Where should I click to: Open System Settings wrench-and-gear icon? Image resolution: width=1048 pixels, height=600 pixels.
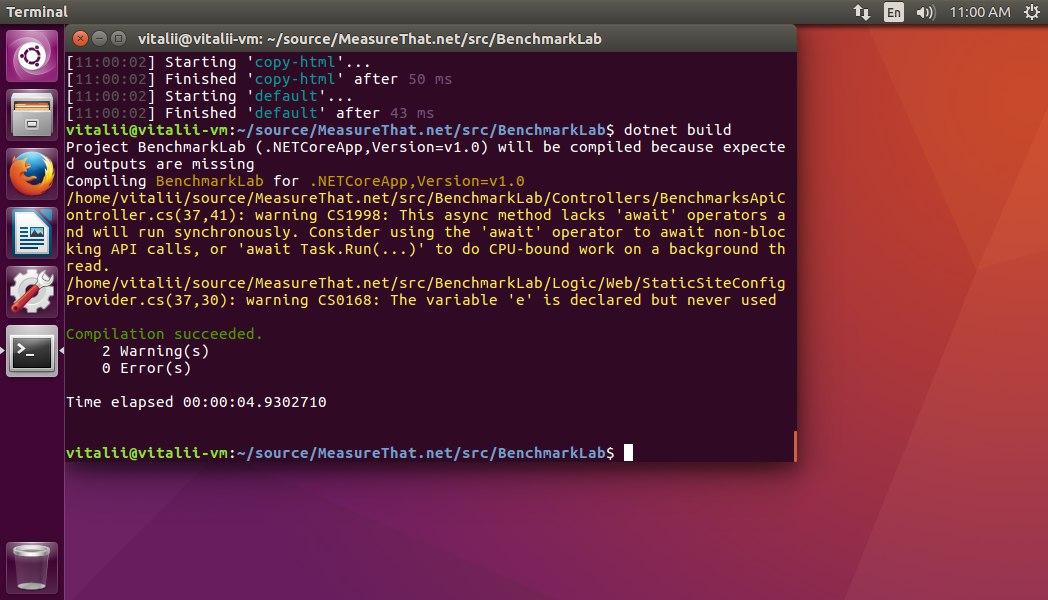pyautogui.click(x=31, y=291)
